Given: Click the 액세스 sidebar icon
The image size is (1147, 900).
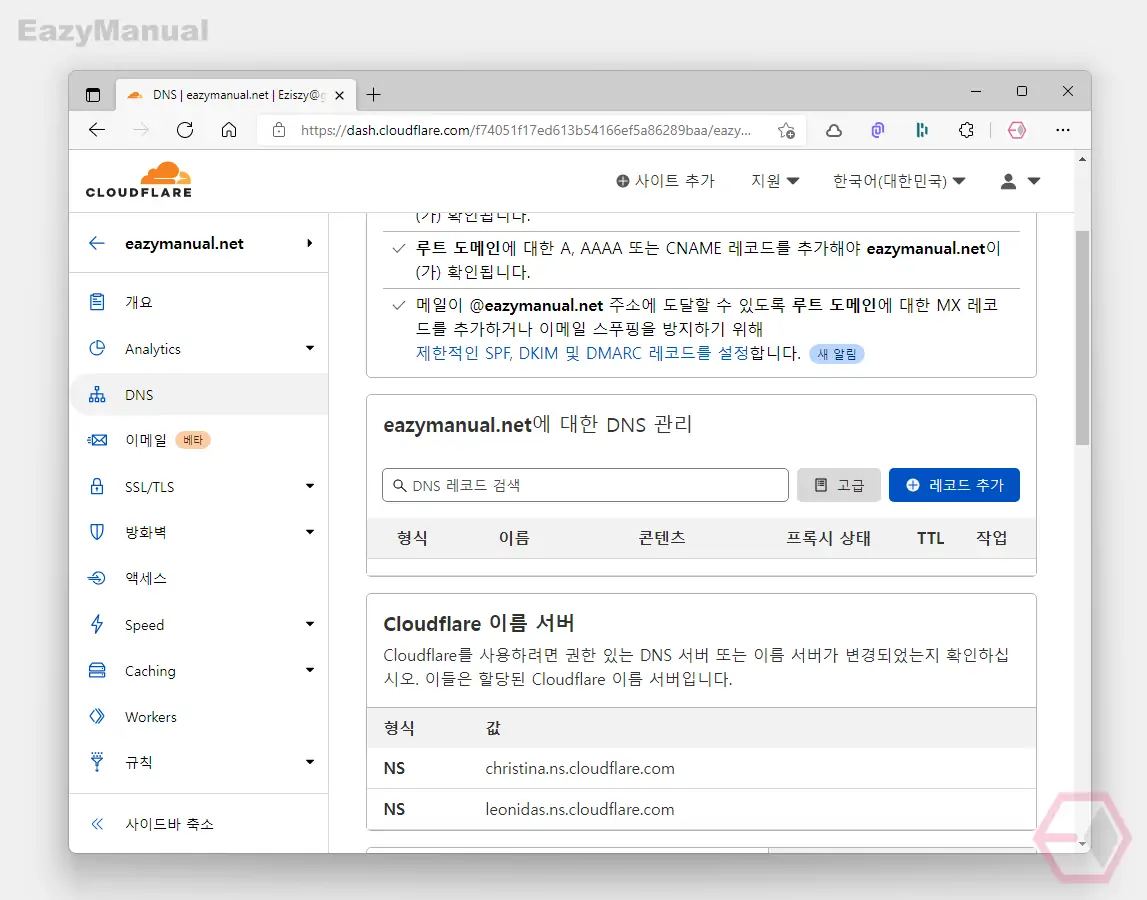Looking at the screenshot, I should point(97,578).
